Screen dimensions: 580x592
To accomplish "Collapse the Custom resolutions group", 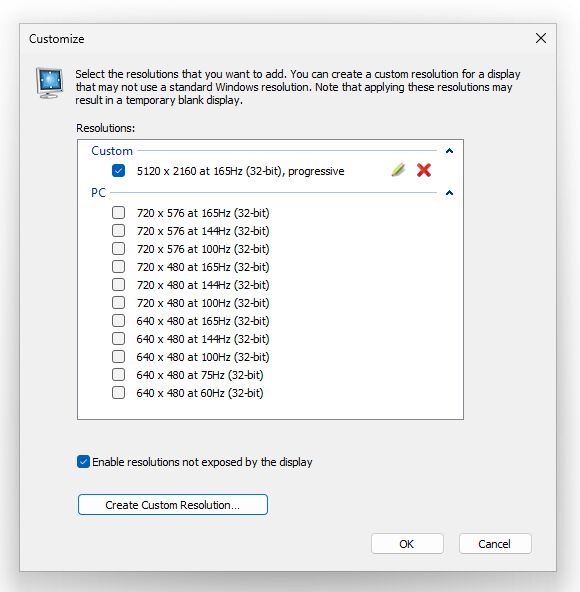I will click(x=449, y=151).
